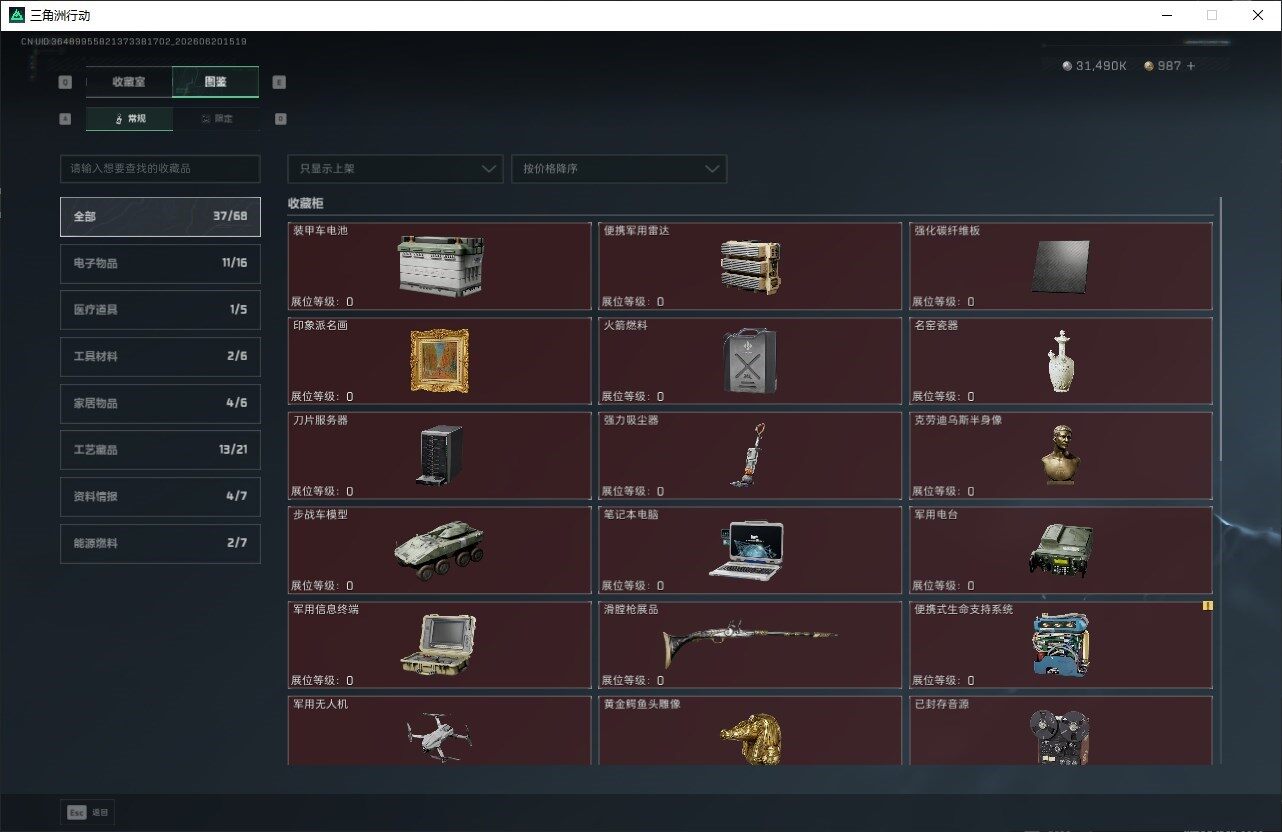
Task: Open the 只显示上架 filter dropdown
Action: point(395,169)
